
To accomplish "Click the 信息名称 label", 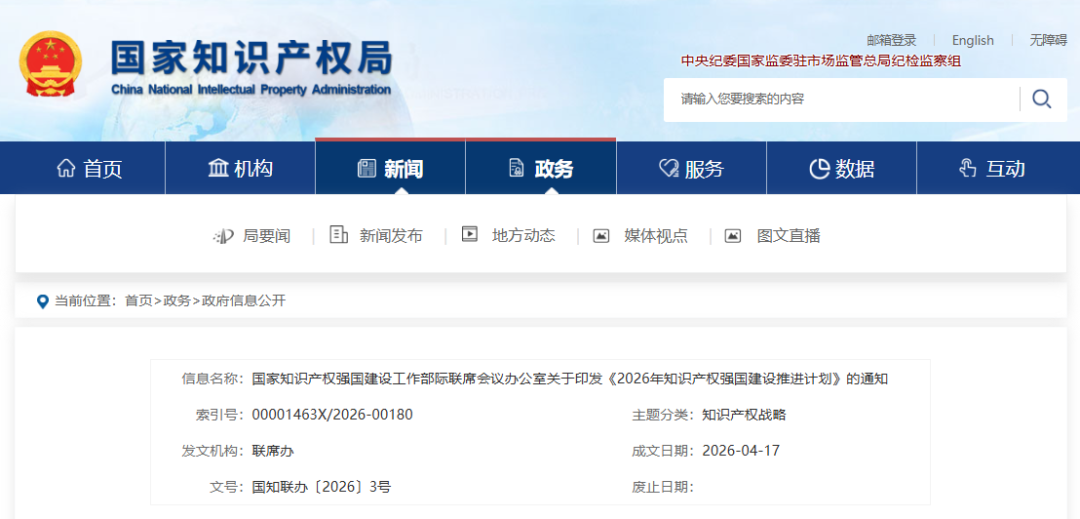I will click(x=213, y=379).
